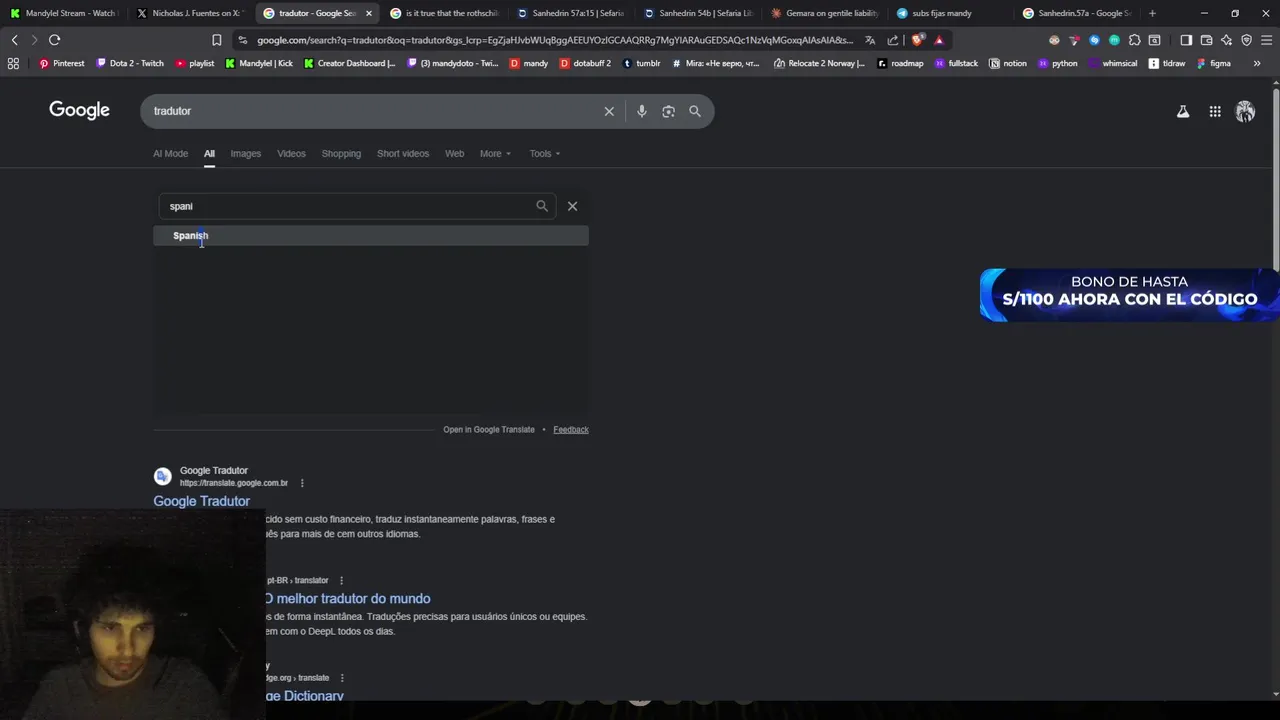1280x720 pixels.
Task: Click the browser back arrow
Action: pos(14,40)
